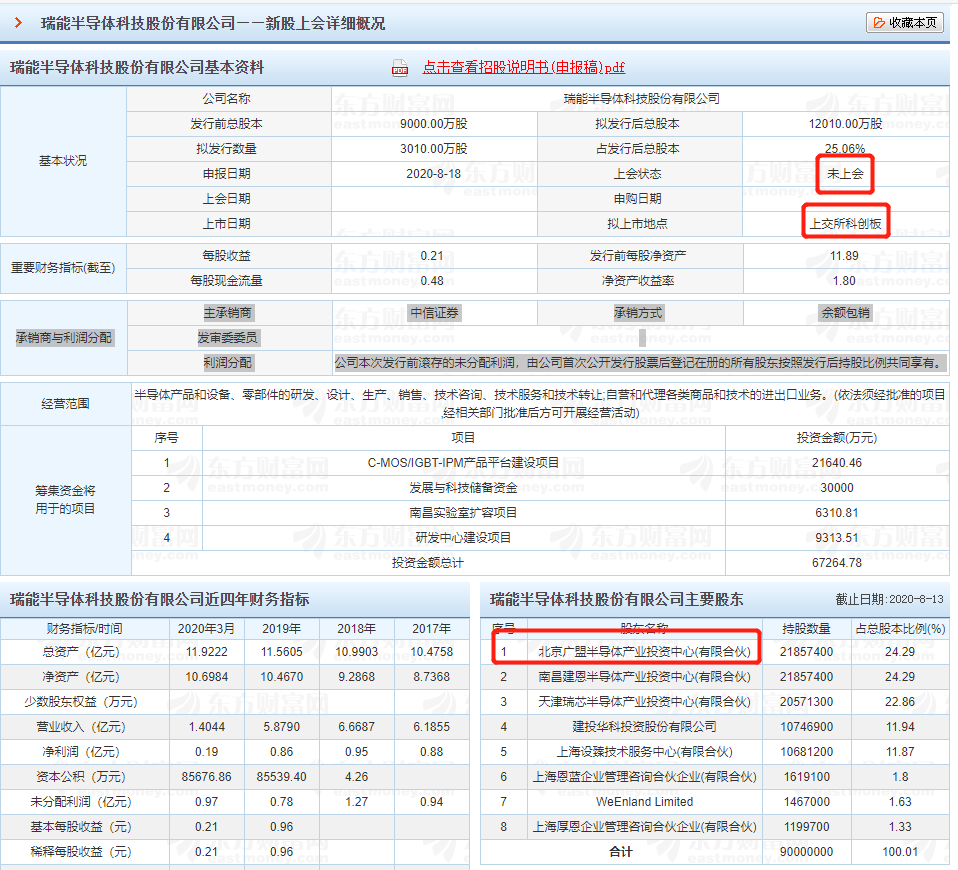The width and height of the screenshot is (958, 870).
Task: Click the 9000.00万股 pre-issue share capital value
Action: tap(433, 123)
